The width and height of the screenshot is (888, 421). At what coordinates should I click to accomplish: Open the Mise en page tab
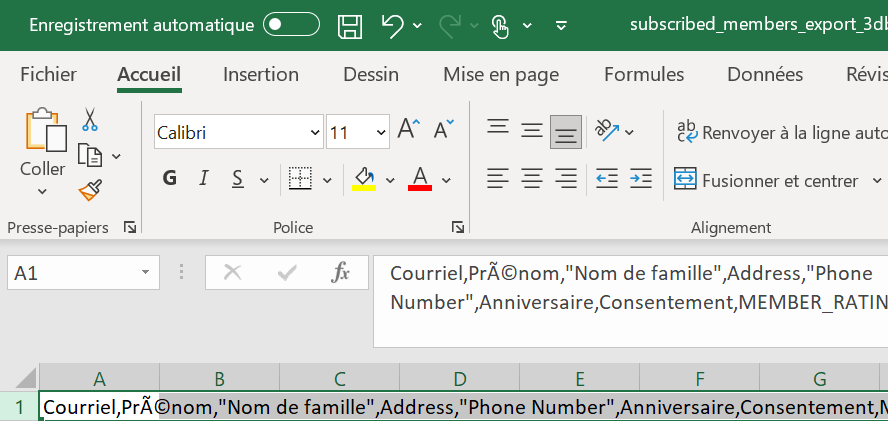coord(501,74)
